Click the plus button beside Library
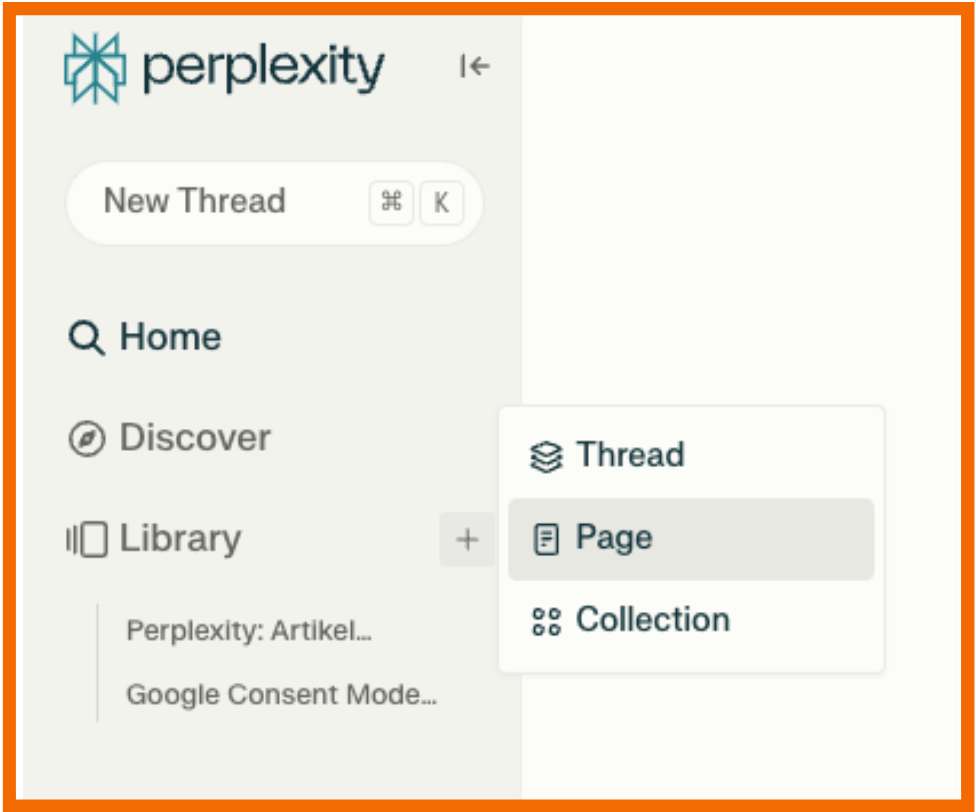Screen dimensions: 976x812 pos(467,540)
